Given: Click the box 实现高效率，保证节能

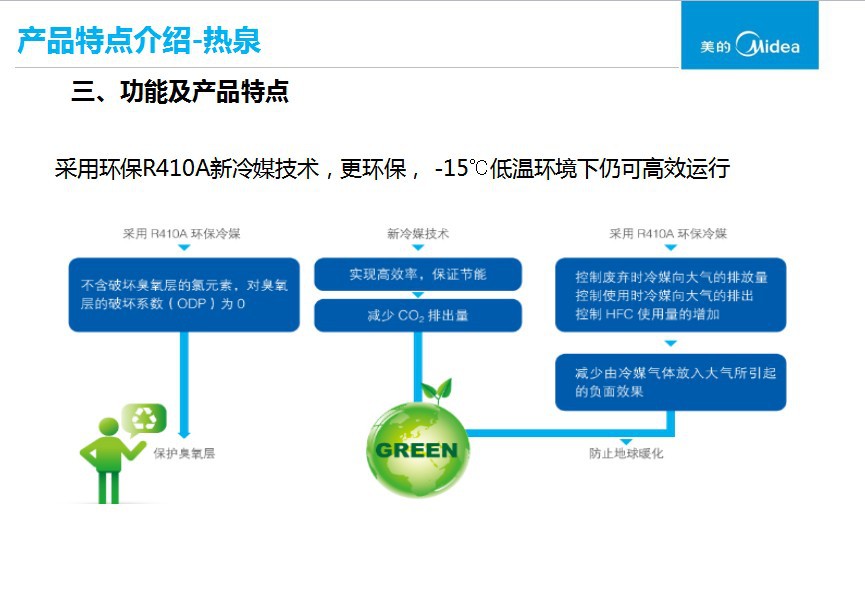Looking at the screenshot, I should click(x=418, y=274).
